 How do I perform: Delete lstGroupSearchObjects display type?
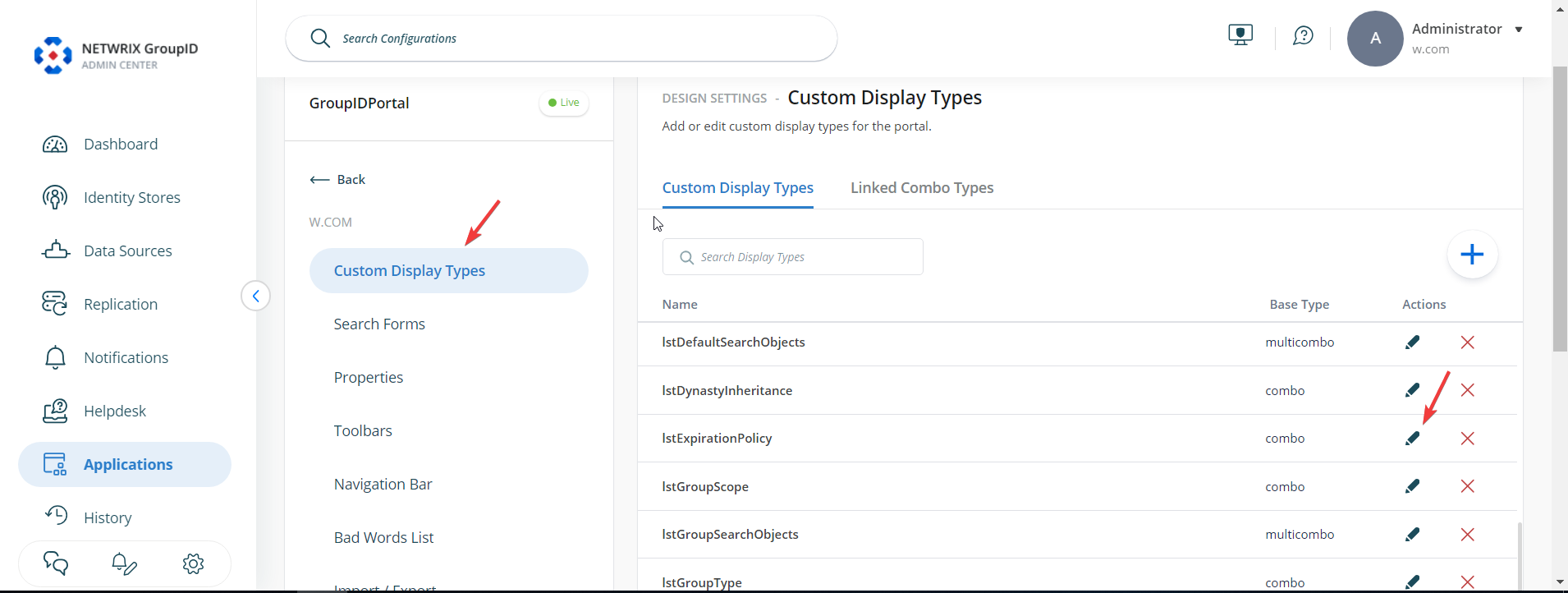coord(1468,535)
